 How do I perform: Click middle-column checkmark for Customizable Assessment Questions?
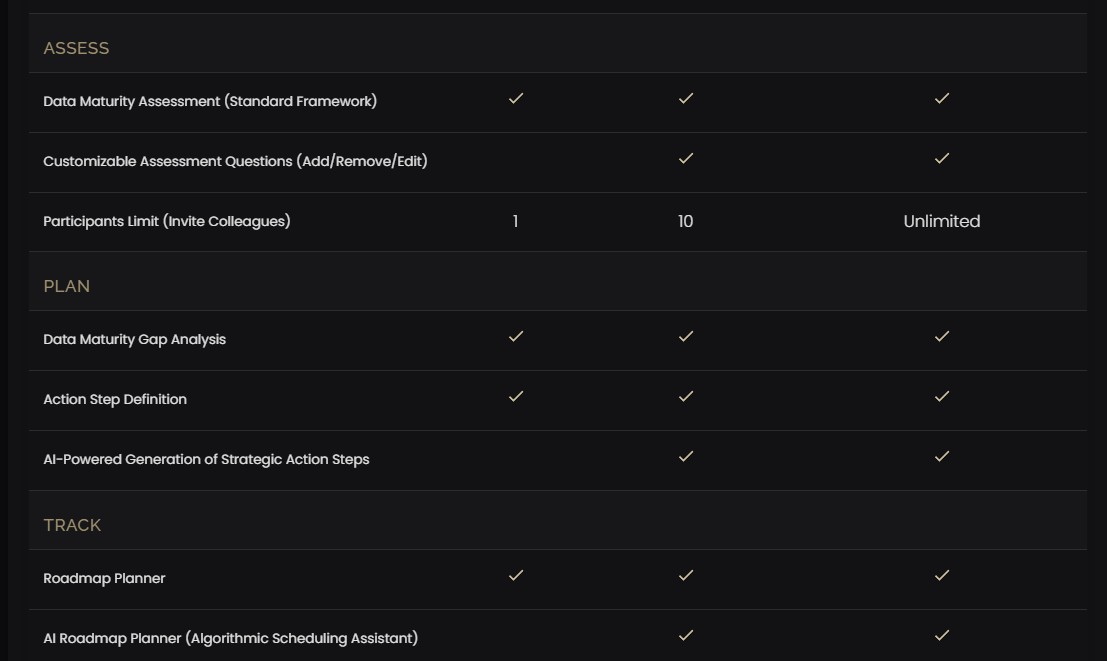[x=686, y=158]
